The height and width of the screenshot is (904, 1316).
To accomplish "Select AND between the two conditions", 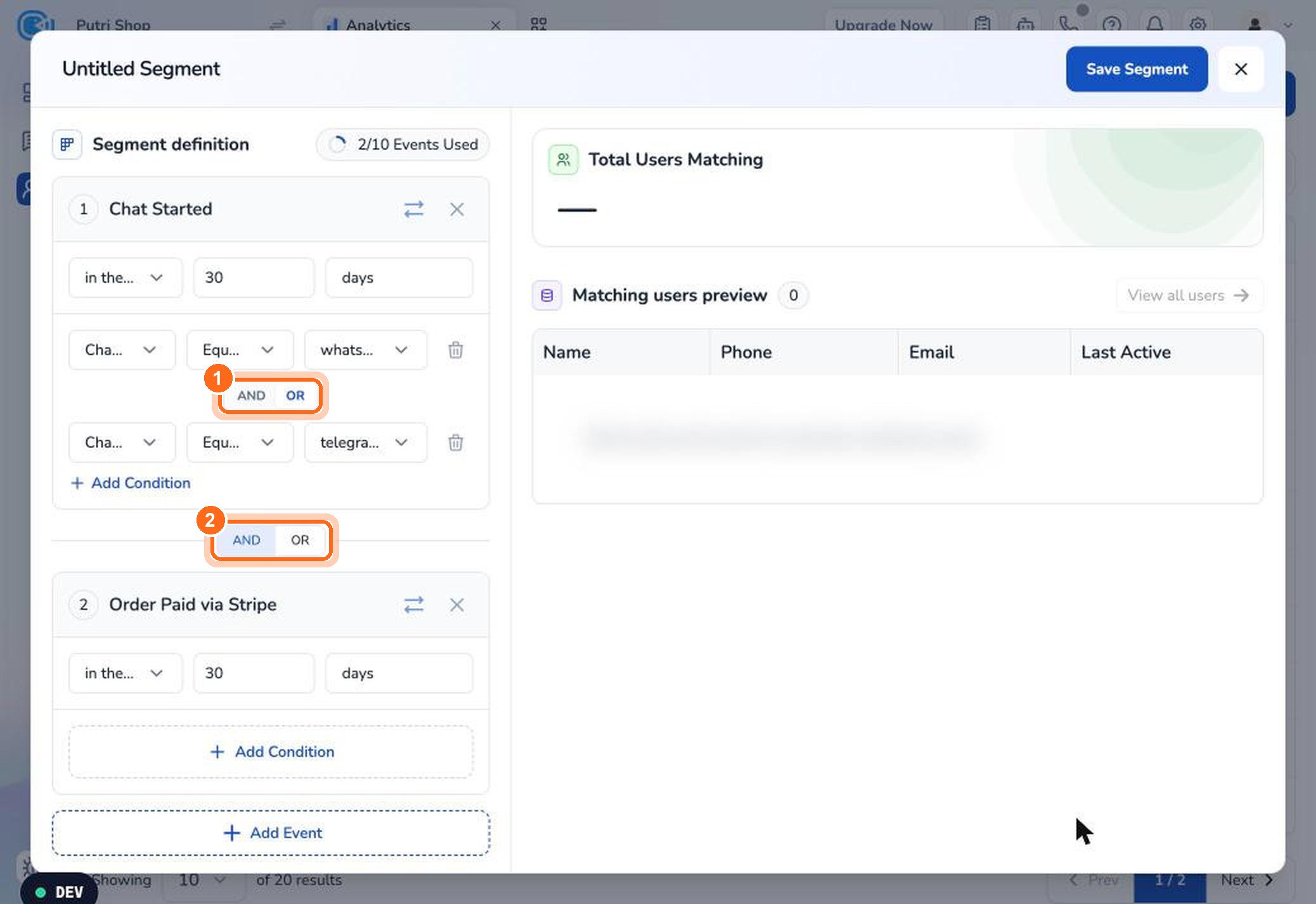I will click(252, 396).
